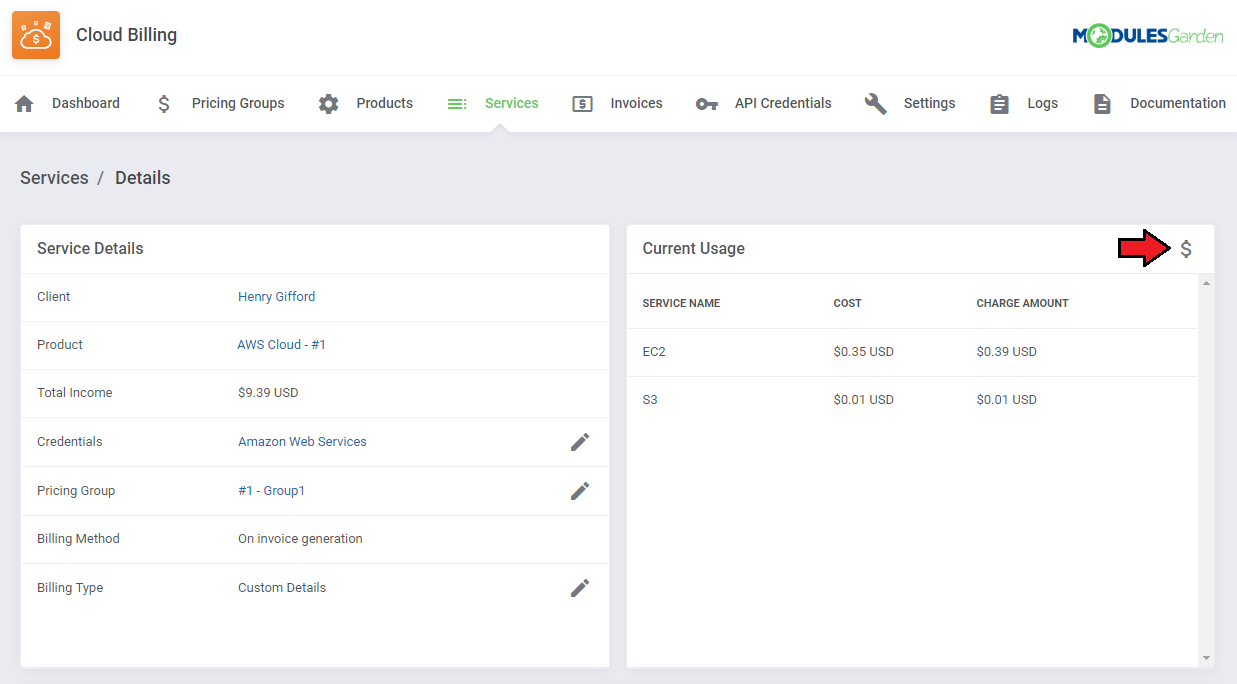Click the Documentation file icon
This screenshot has height=684, width=1237.
pos(1102,104)
